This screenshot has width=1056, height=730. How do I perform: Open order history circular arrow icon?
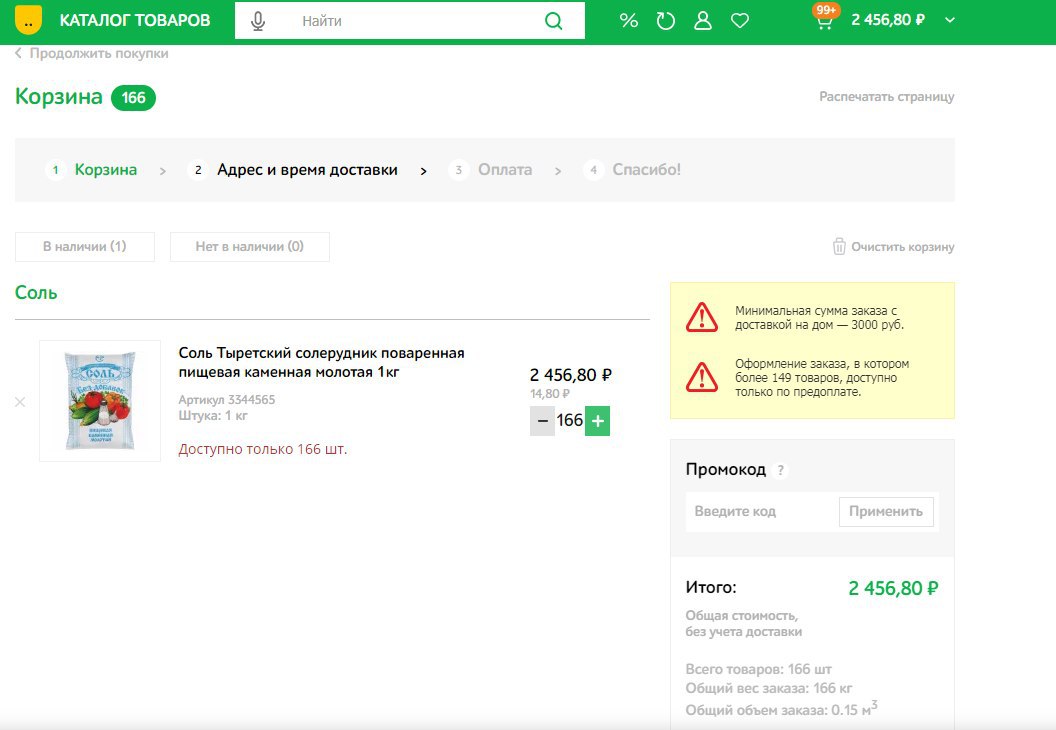(665, 21)
